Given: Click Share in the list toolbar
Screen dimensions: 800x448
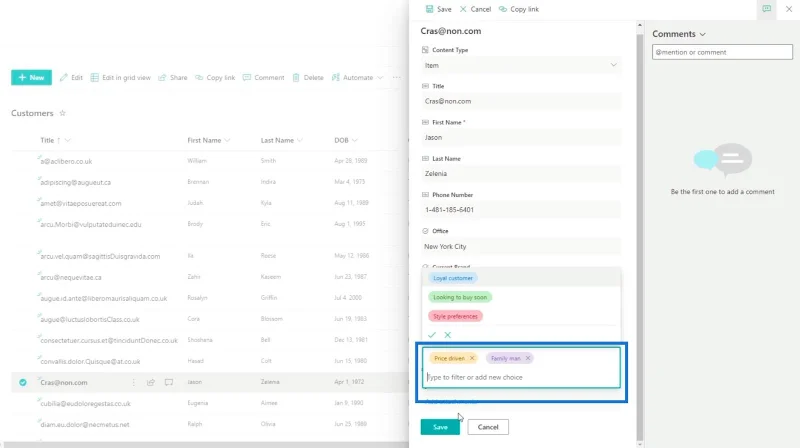Looking at the screenshot, I should pos(173,78).
